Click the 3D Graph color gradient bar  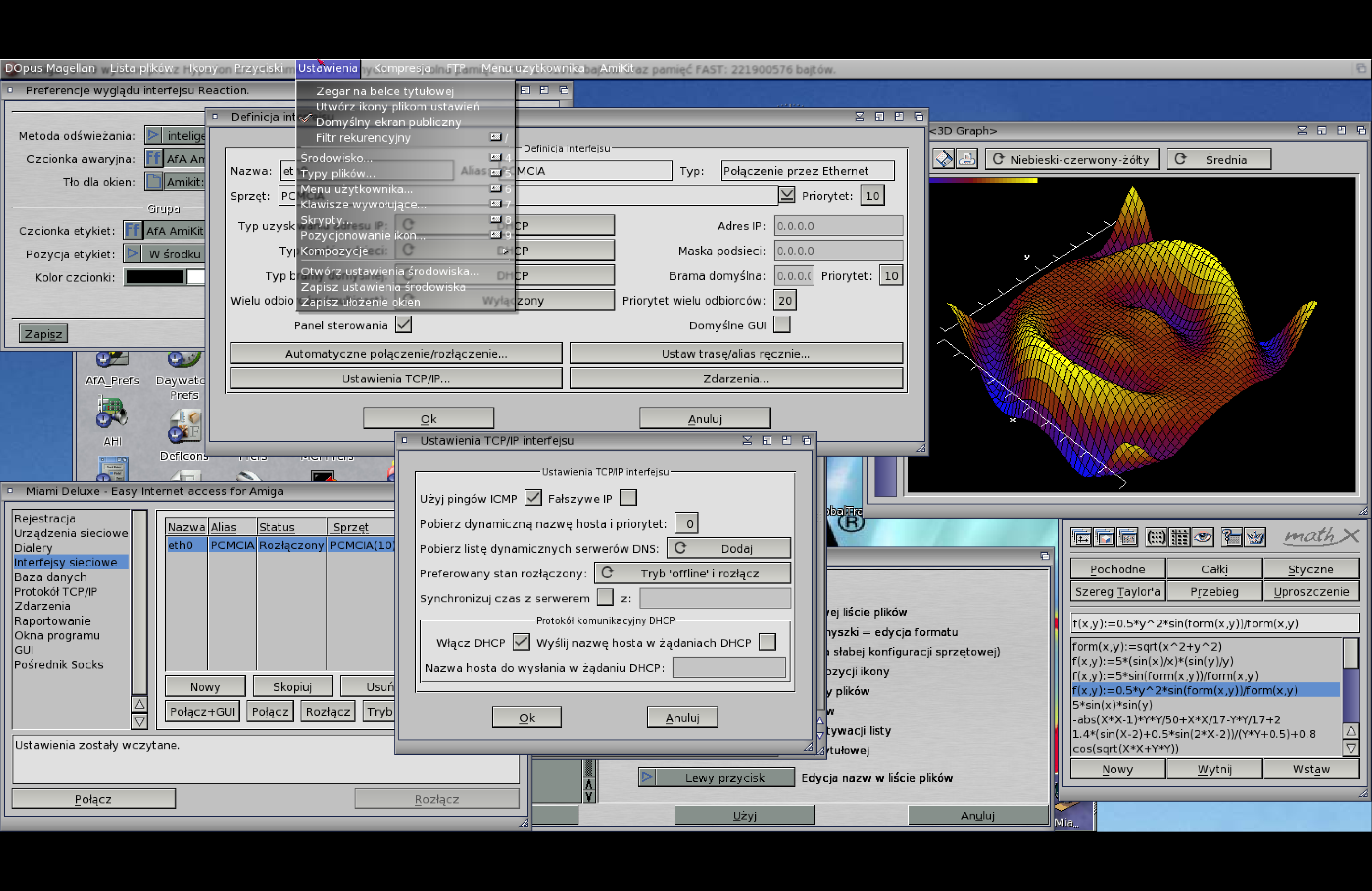(983, 181)
